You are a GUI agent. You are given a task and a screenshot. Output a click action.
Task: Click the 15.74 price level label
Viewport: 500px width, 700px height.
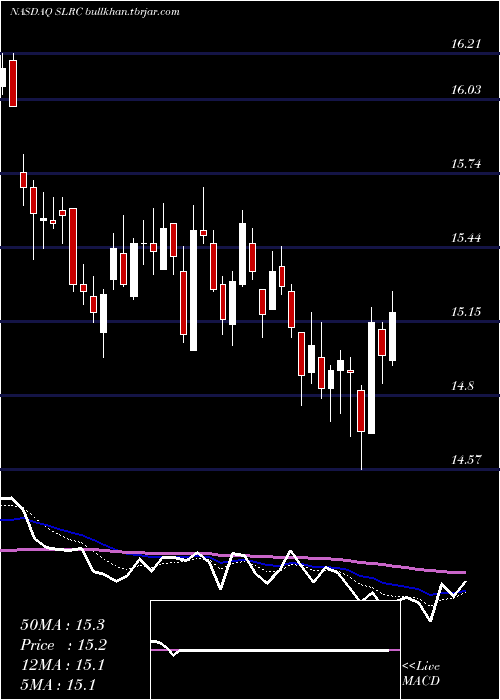point(466,164)
